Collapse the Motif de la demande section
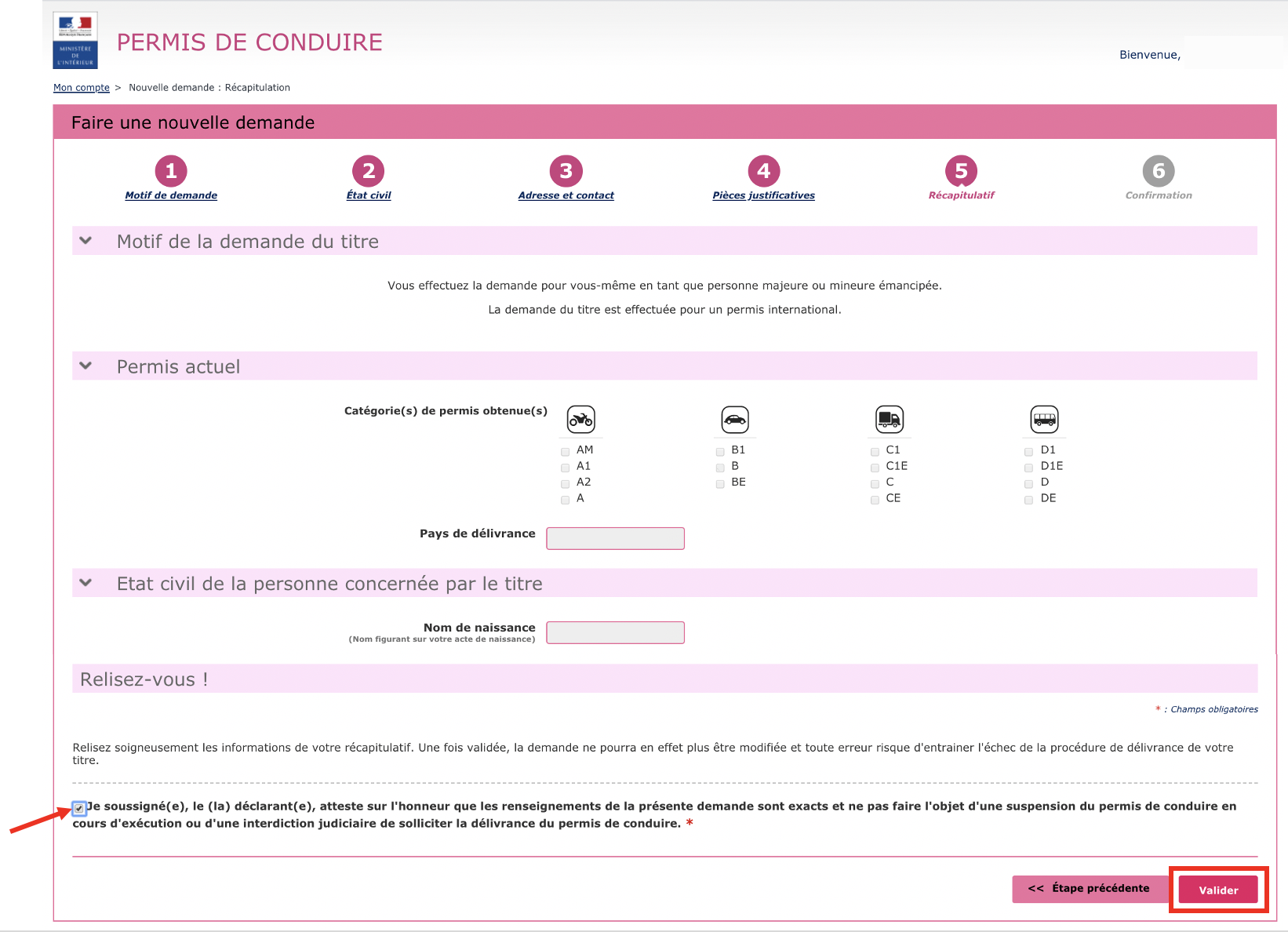Image resolution: width=1288 pixels, height=932 pixels. click(x=86, y=241)
